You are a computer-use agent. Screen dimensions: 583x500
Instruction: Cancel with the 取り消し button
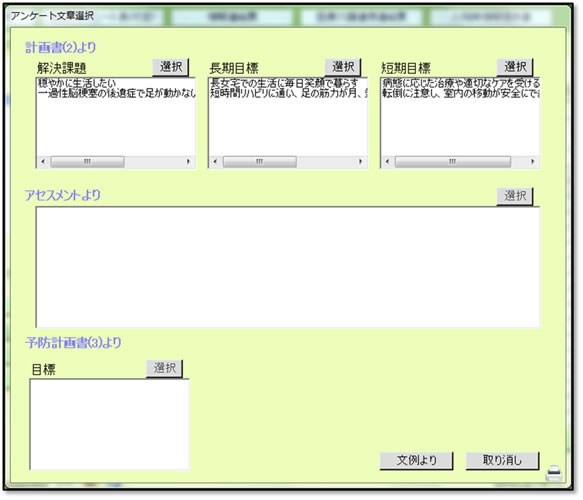[502, 461]
